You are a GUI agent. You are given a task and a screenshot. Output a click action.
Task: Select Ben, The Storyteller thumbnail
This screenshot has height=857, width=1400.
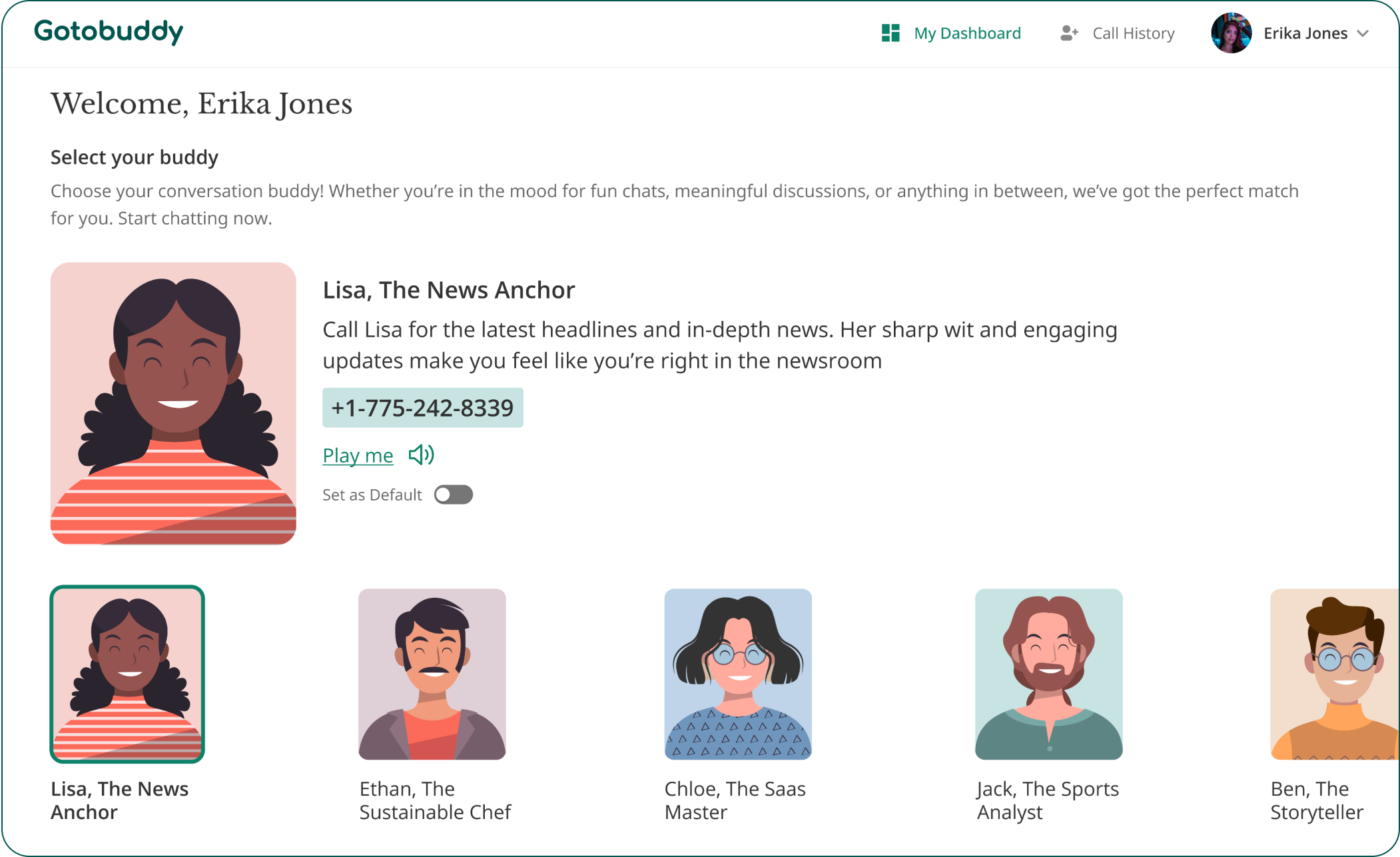1335,674
